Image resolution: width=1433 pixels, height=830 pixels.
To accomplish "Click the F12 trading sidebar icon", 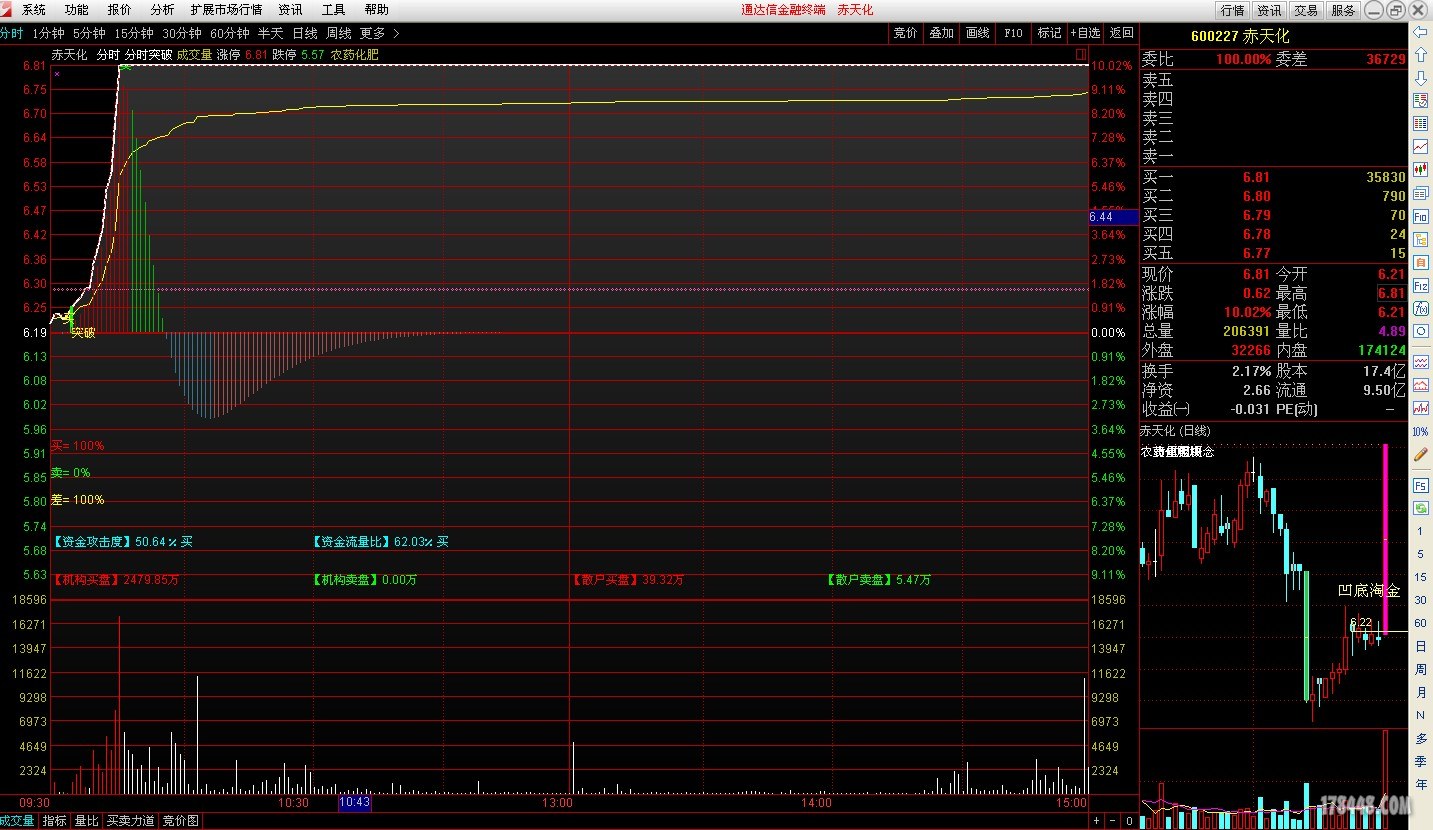I will click(x=1420, y=284).
